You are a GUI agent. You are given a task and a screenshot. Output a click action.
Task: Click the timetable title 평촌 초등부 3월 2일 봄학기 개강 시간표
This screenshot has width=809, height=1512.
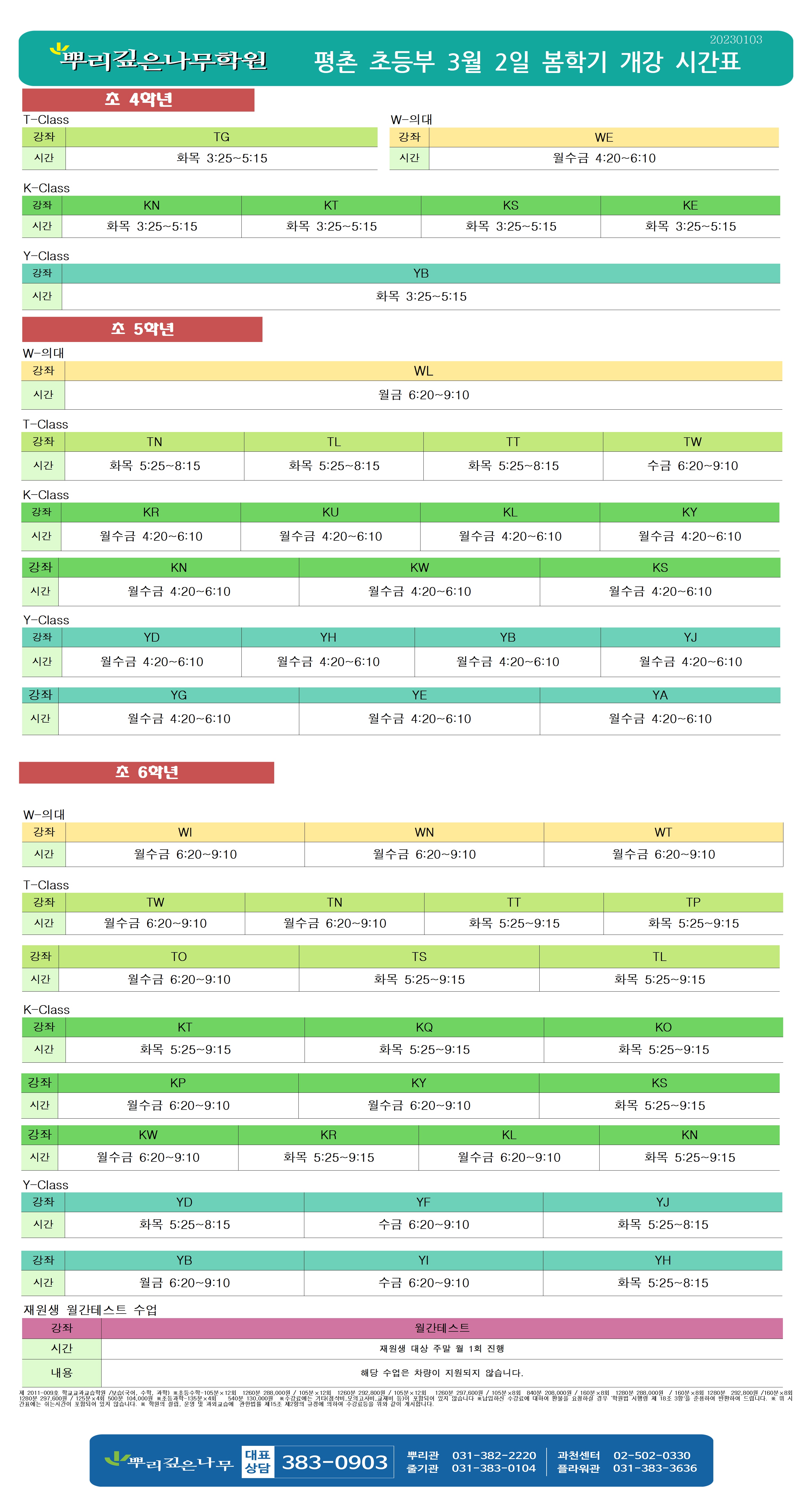[x=527, y=62]
